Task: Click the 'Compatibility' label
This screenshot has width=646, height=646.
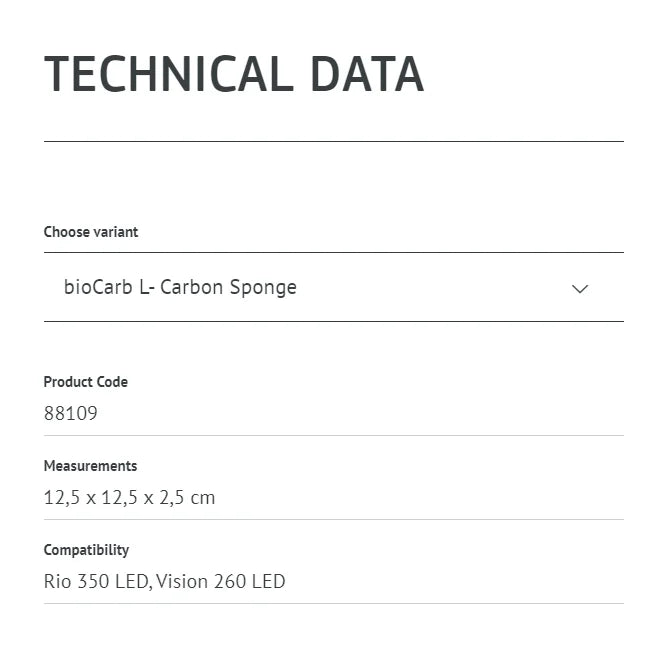Action: point(87,550)
